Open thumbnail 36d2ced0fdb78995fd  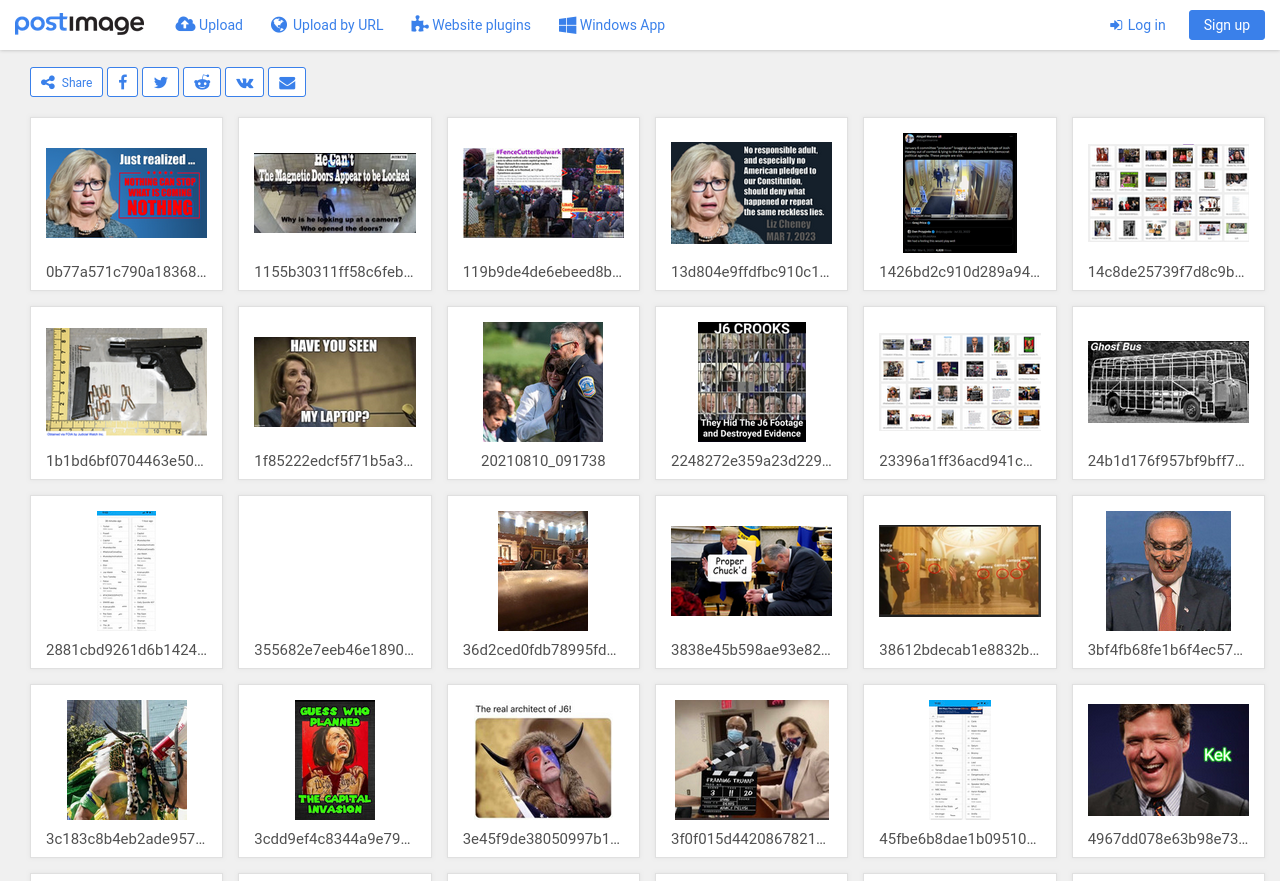coord(543,571)
